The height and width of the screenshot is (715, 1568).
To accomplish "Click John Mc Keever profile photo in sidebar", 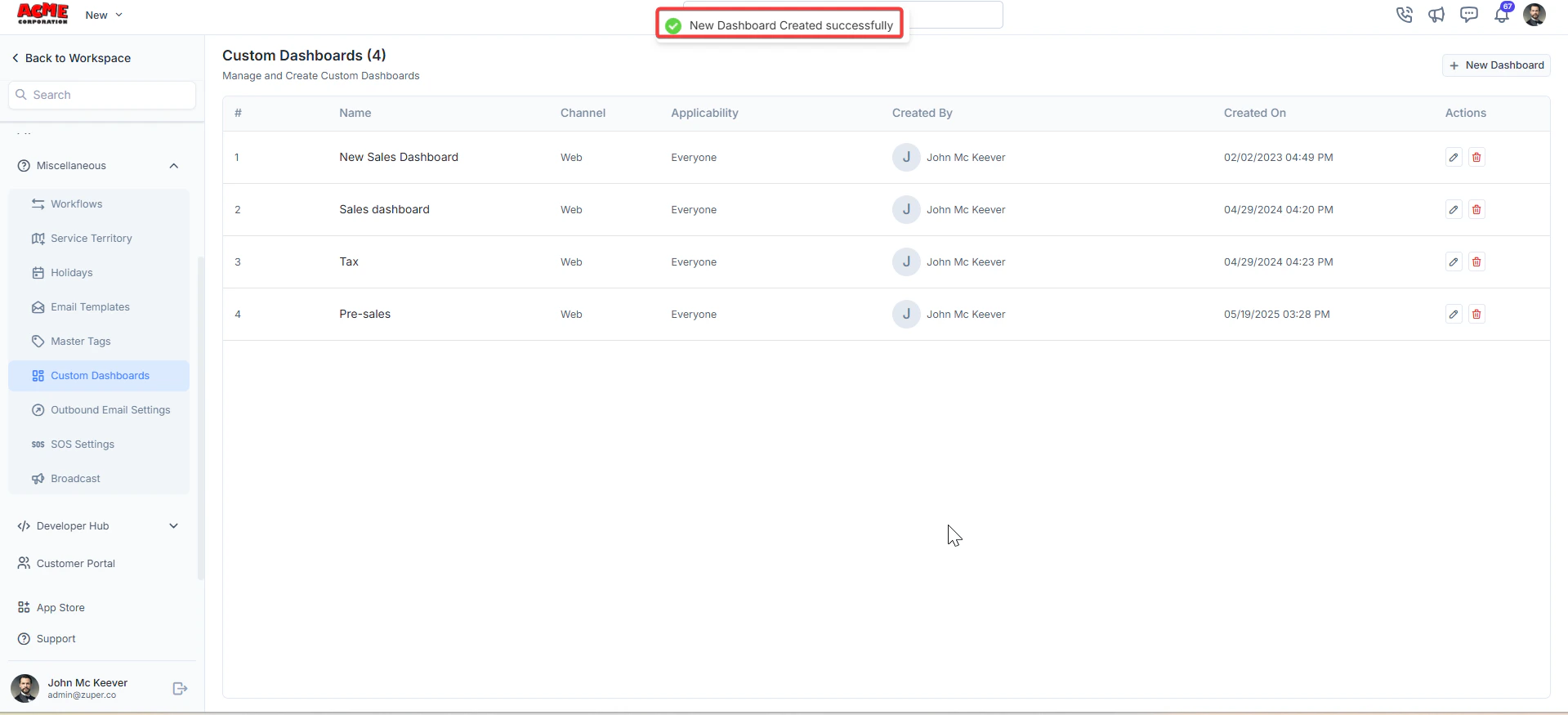I will click(x=25, y=688).
